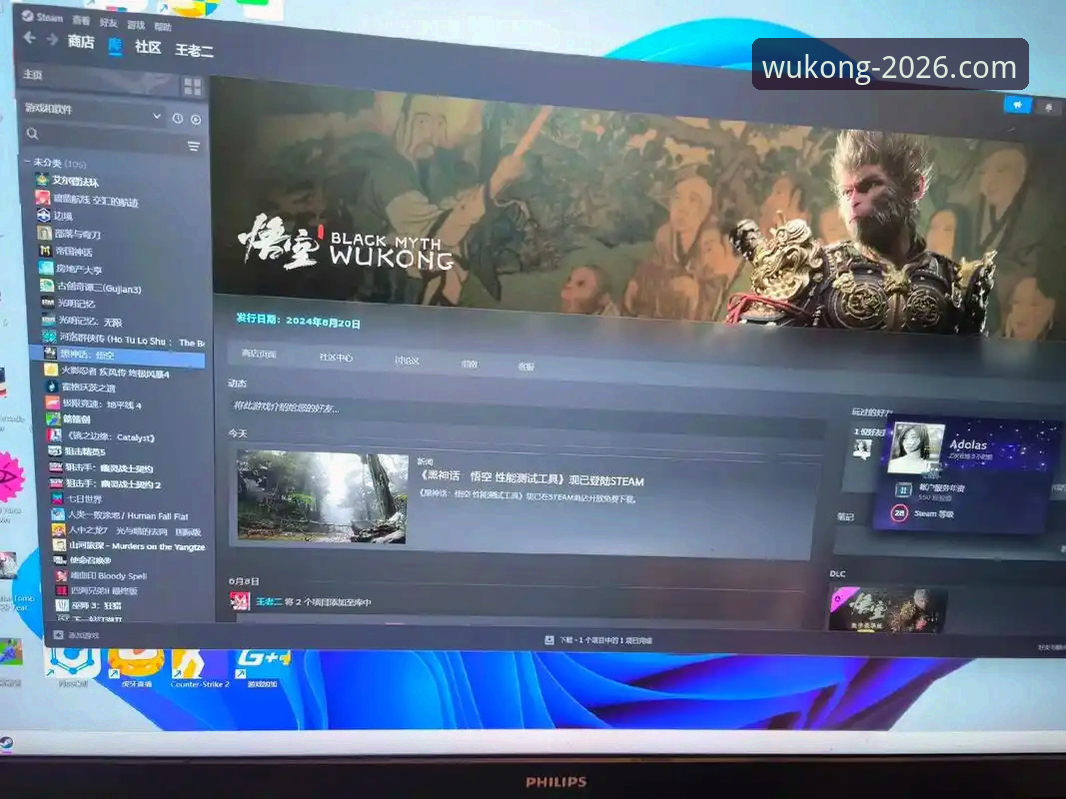This screenshot has height=799, width=1066.
Task: Open the 社区 community tab
Action: tap(148, 47)
